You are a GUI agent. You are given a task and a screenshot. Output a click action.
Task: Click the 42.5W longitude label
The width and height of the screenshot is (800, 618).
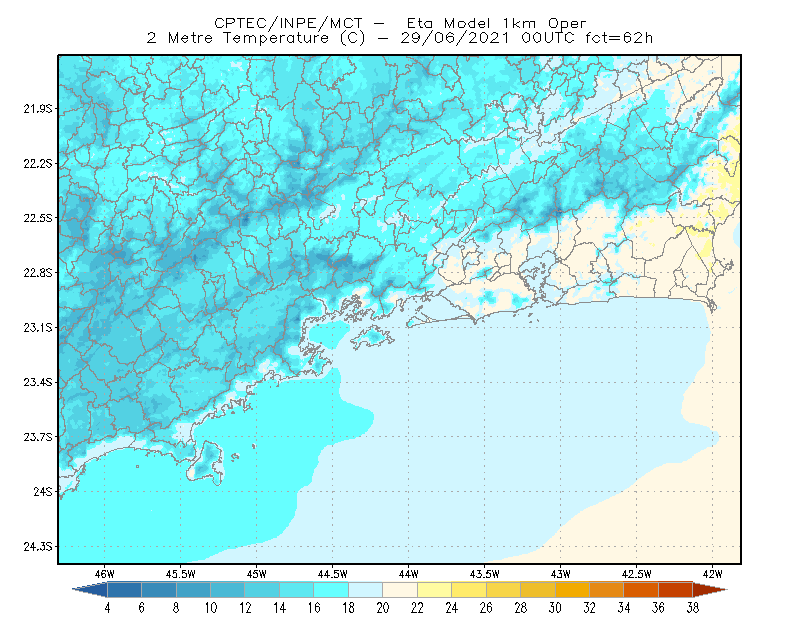[636, 574]
